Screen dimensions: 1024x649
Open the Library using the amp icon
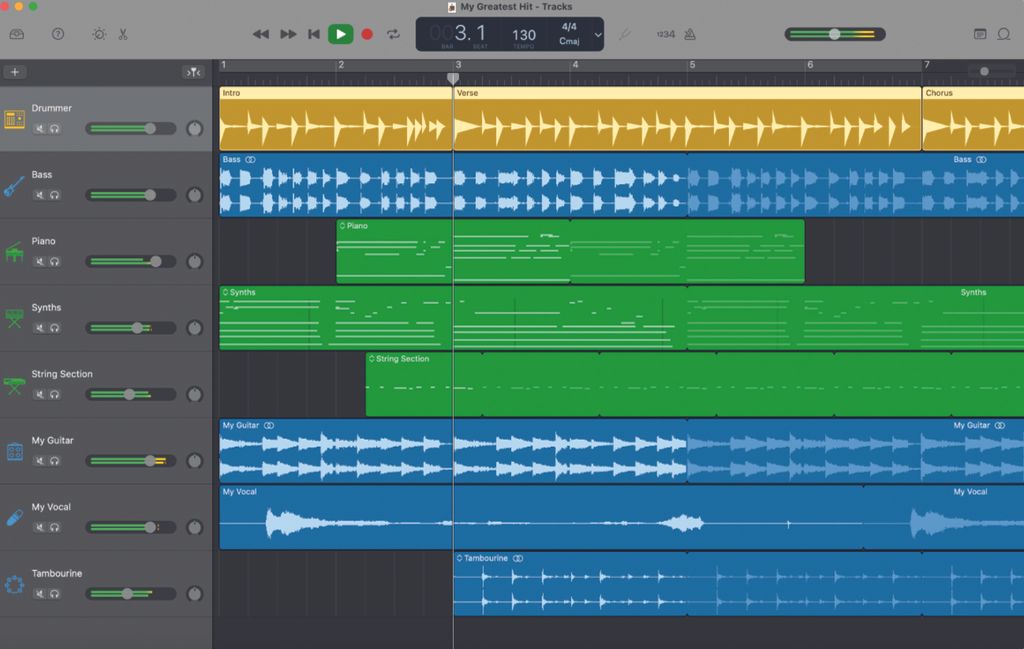click(16, 33)
